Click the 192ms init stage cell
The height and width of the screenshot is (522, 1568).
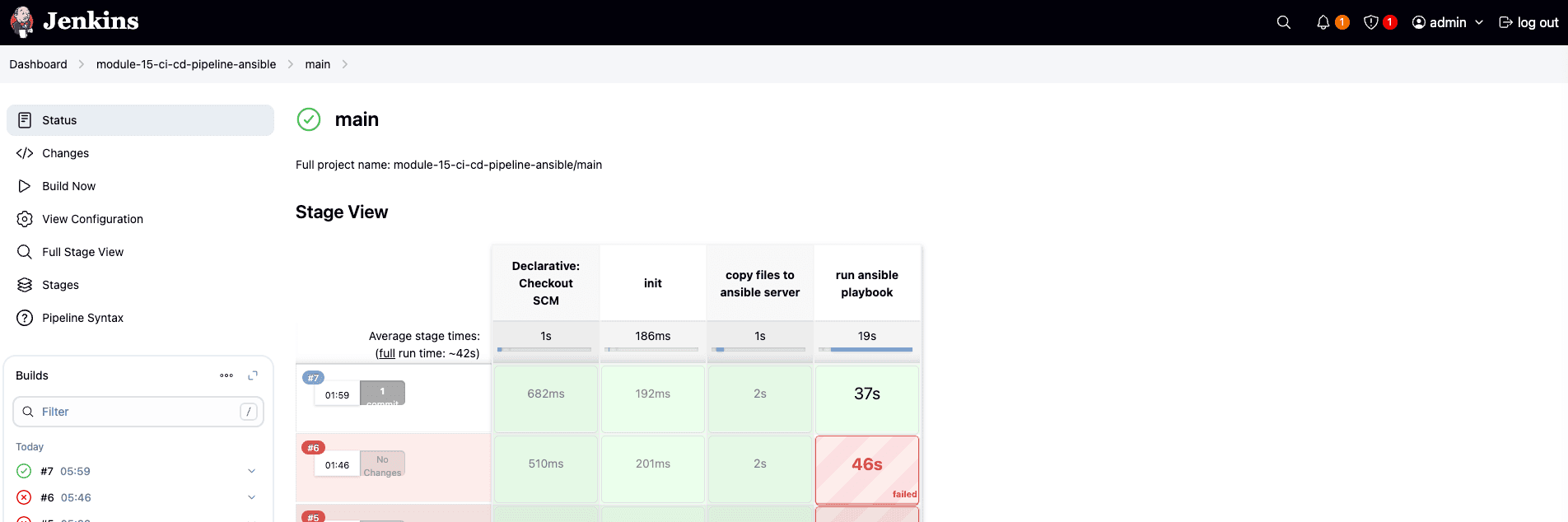click(x=653, y=399)
